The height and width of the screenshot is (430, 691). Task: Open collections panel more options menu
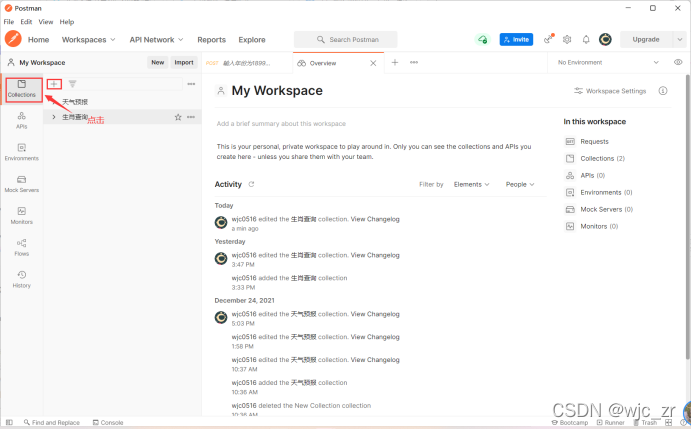pos(191,84)
